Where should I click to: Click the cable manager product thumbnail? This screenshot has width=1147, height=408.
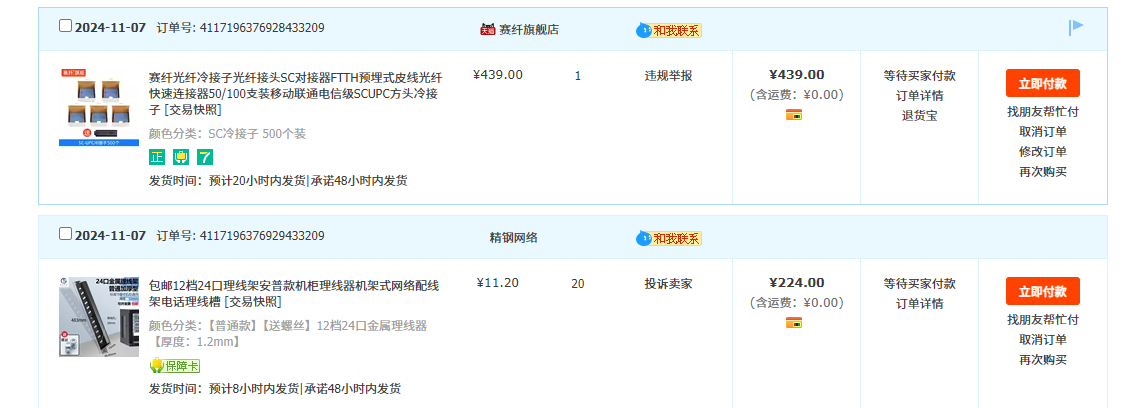[x=99, y=316]
